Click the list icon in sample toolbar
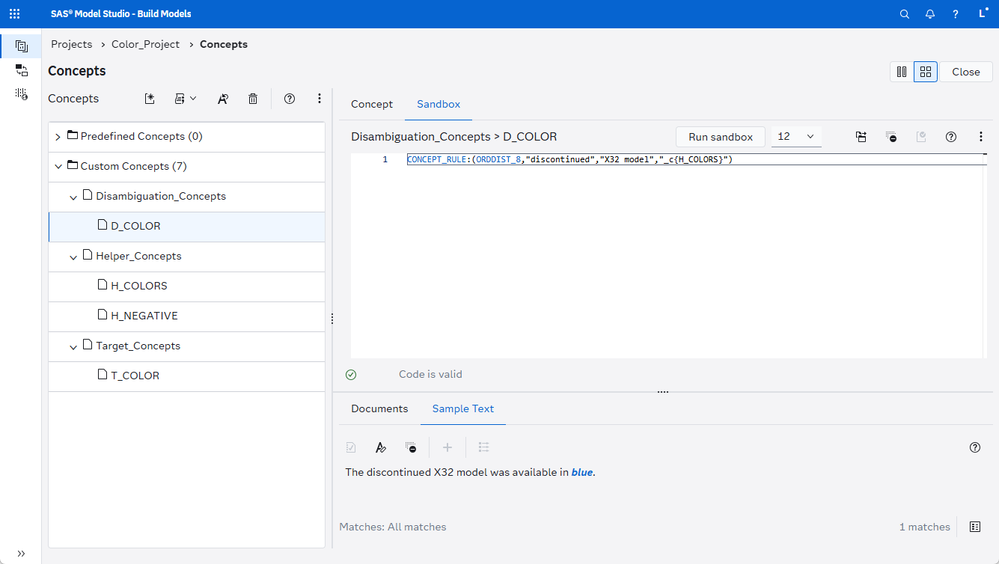The image size is (999, 564). tap(484, 447)
